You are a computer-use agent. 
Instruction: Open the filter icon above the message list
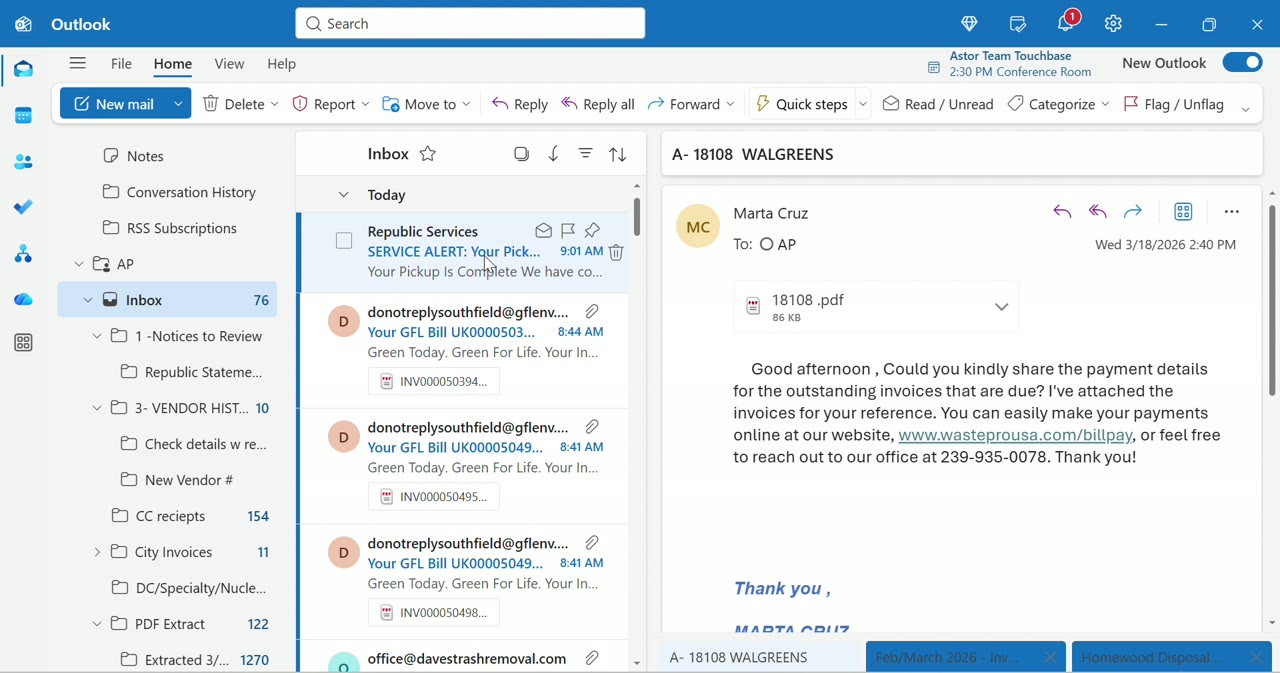click(x=585, y=153)
